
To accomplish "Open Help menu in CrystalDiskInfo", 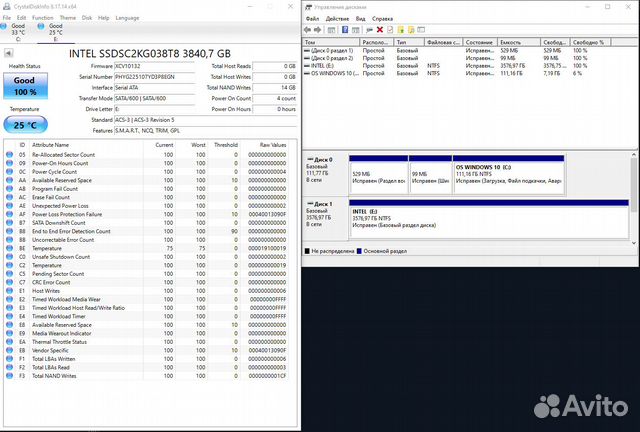I will (103, 18).
